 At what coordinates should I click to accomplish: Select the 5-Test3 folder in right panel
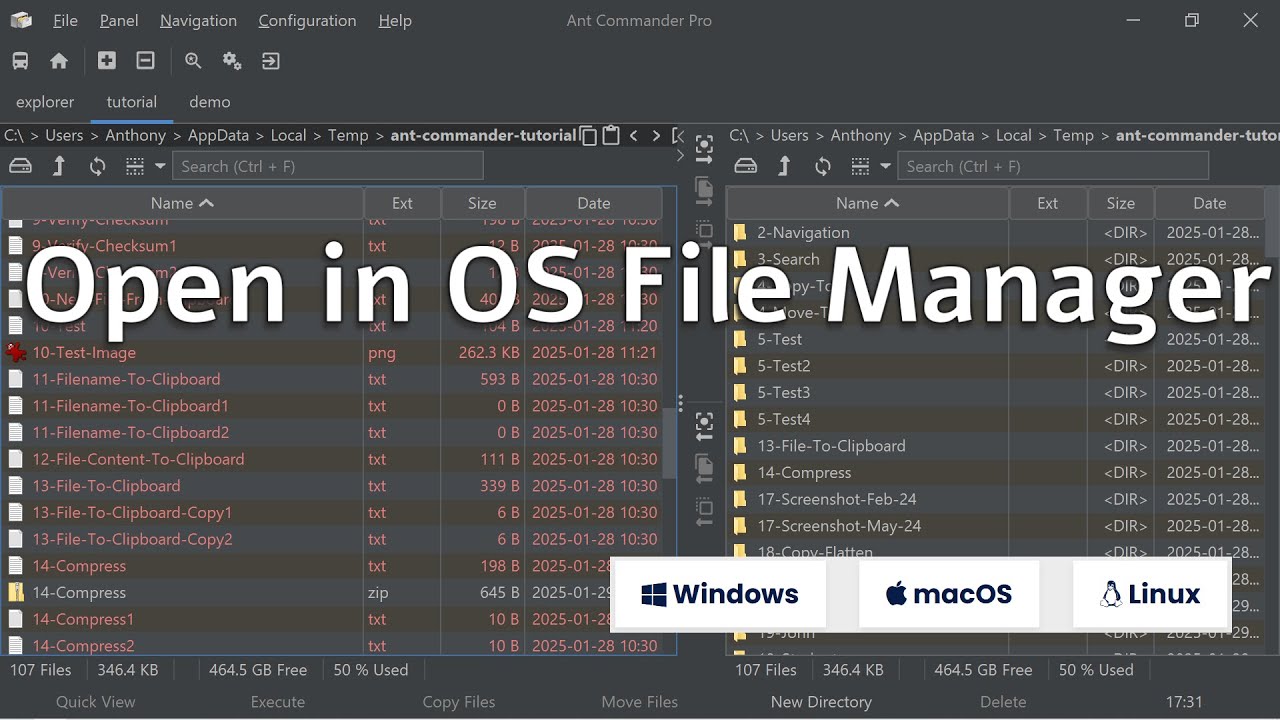(x=996, y=392)
